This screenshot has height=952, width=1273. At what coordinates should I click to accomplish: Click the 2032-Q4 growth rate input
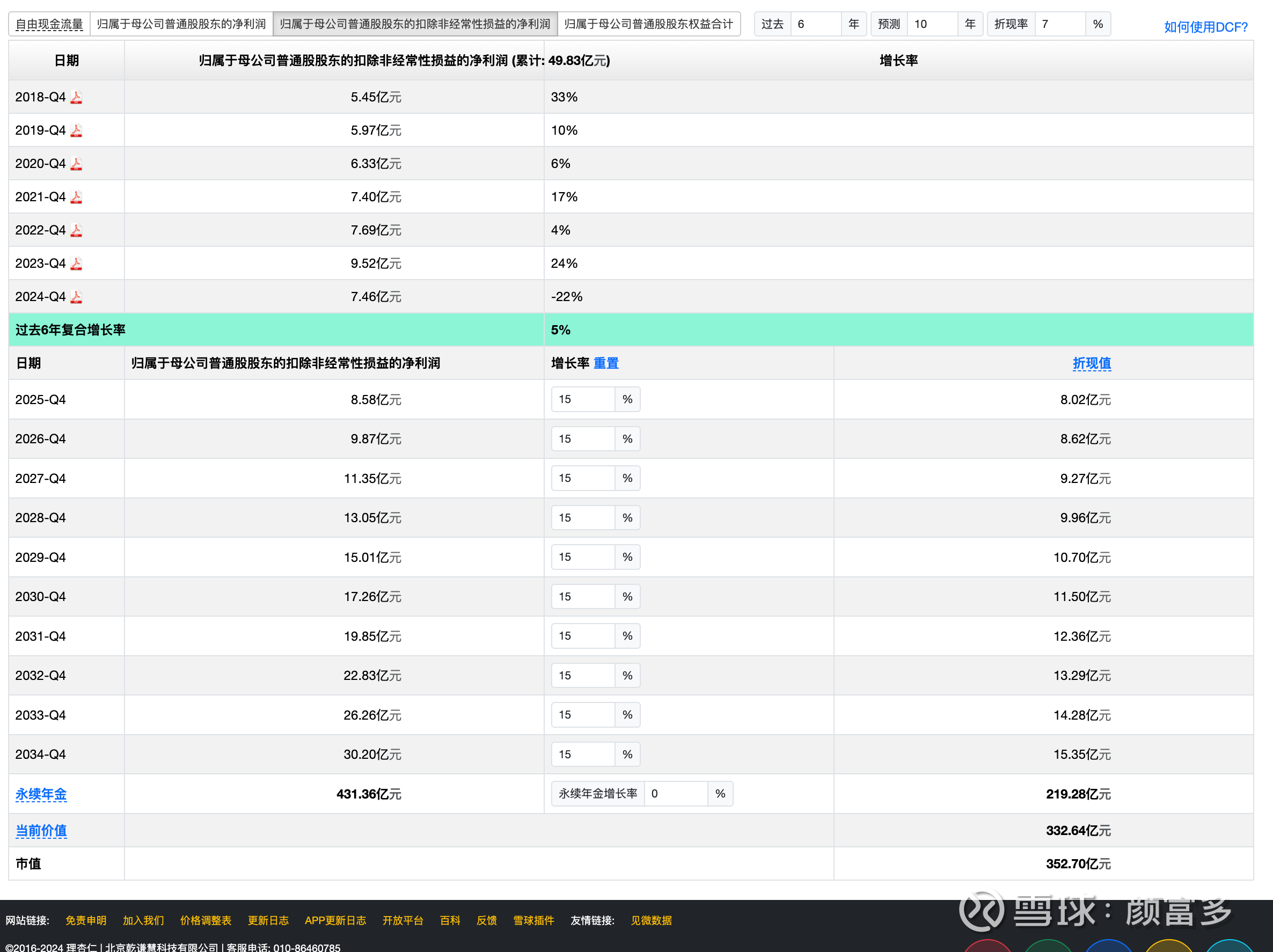click(x=583, y=676)
